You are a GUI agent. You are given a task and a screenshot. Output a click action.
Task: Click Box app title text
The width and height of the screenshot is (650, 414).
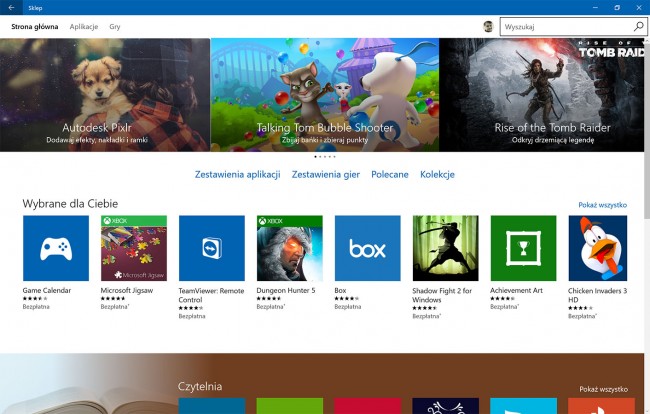point(340,290)
